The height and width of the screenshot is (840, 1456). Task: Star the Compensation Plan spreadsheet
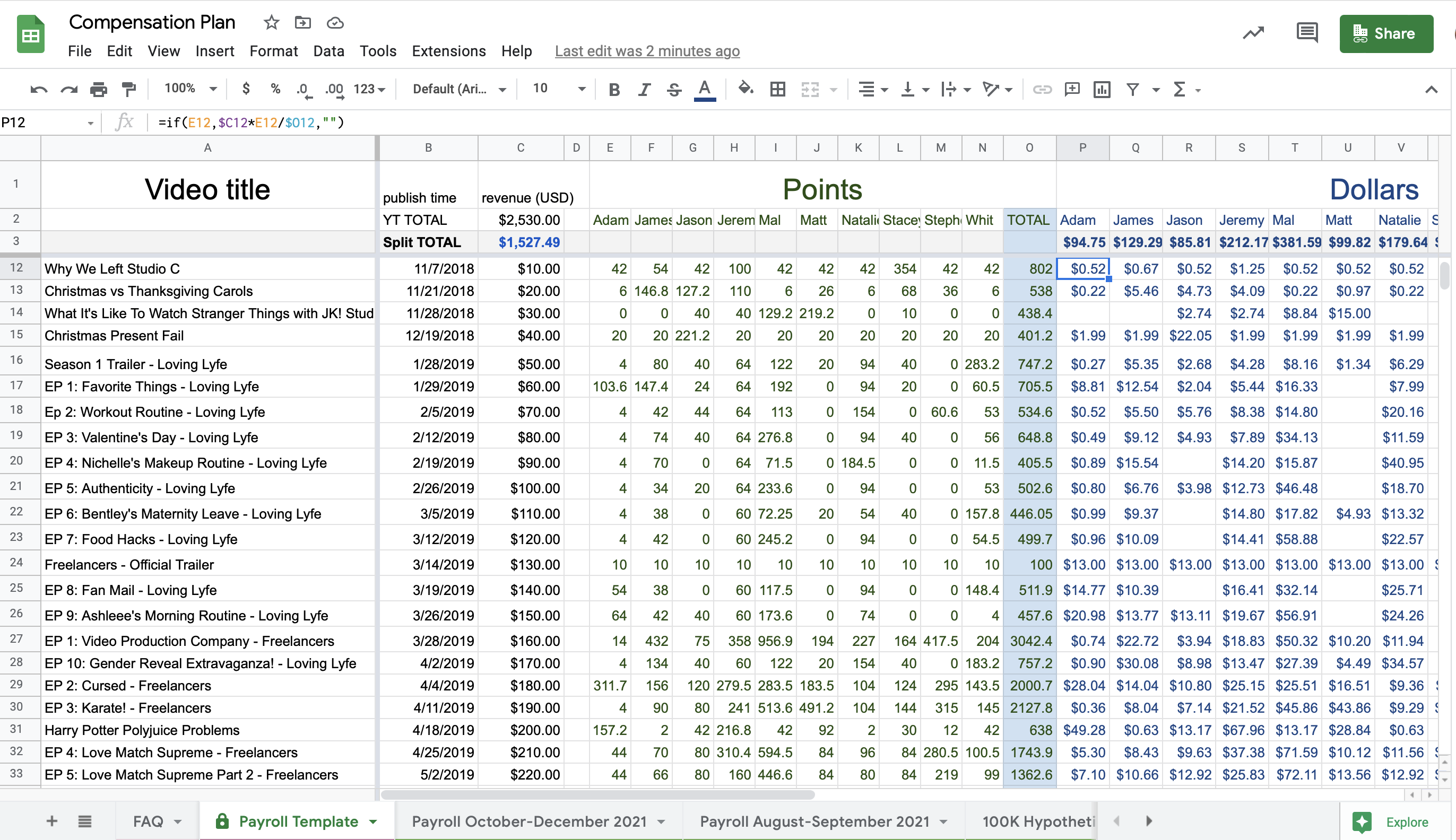[x=270, y=22]
